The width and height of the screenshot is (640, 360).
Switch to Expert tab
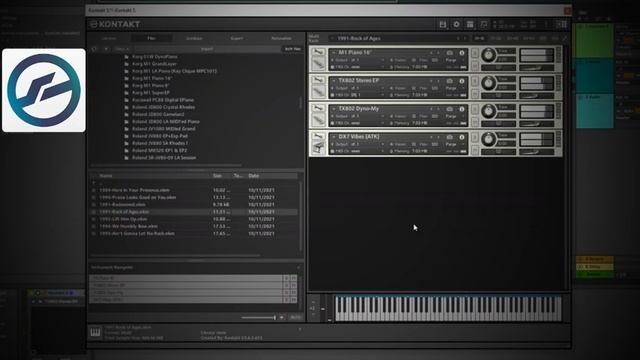pyautogui.click(x=237, y=38)
